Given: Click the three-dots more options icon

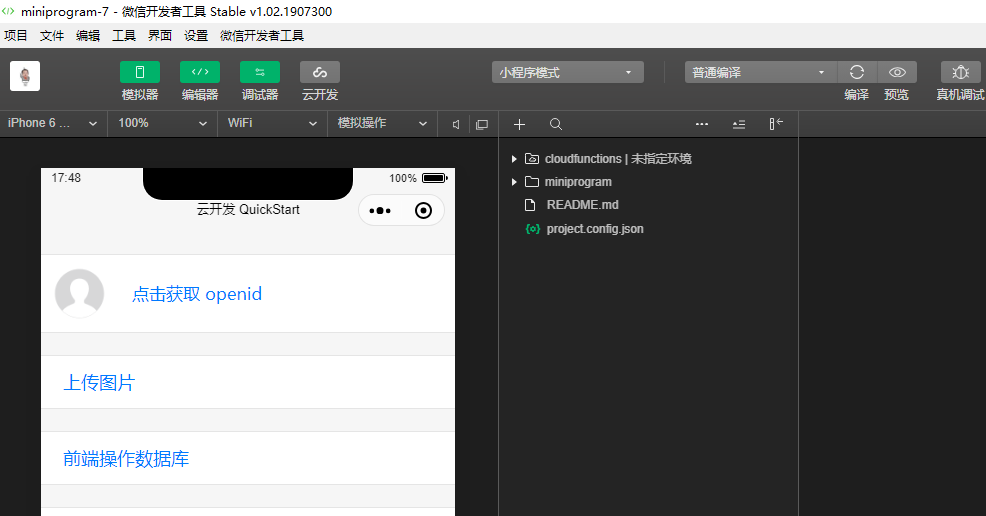Looking at the screenshot, I should pos(702,124).
